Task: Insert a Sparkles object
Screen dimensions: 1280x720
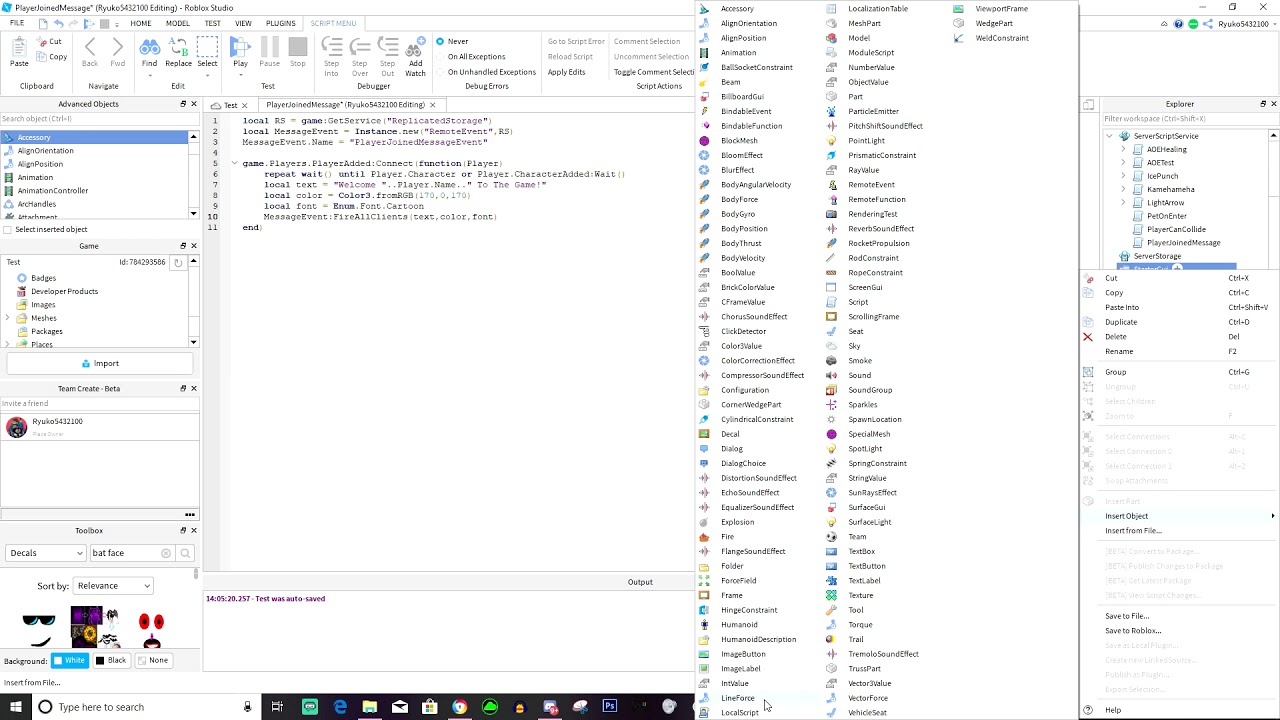Action: pos(862,405)
